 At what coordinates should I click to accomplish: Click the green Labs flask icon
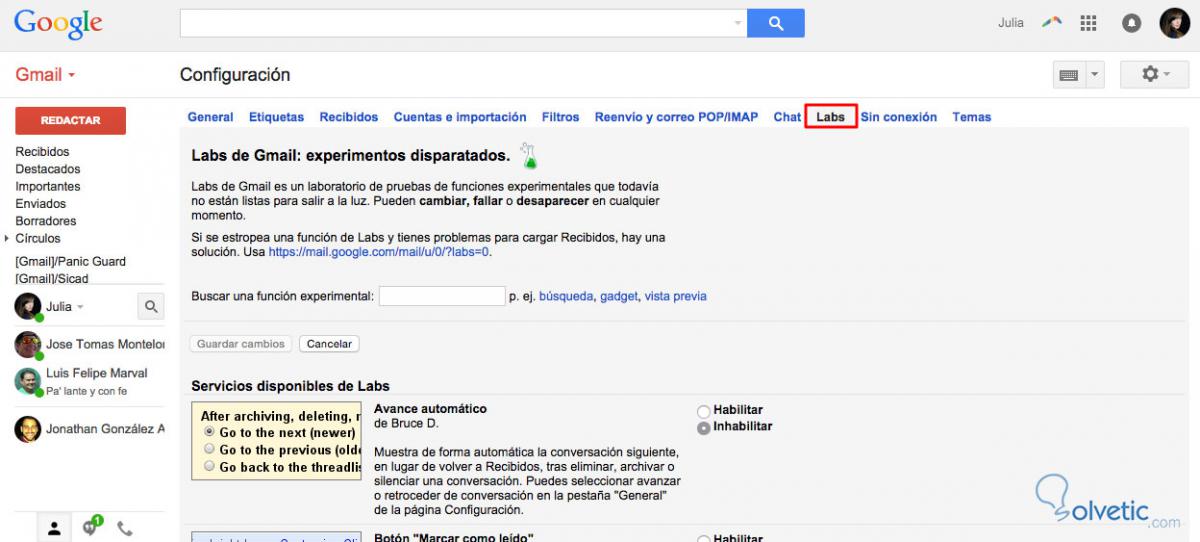[x=528, y=155]
